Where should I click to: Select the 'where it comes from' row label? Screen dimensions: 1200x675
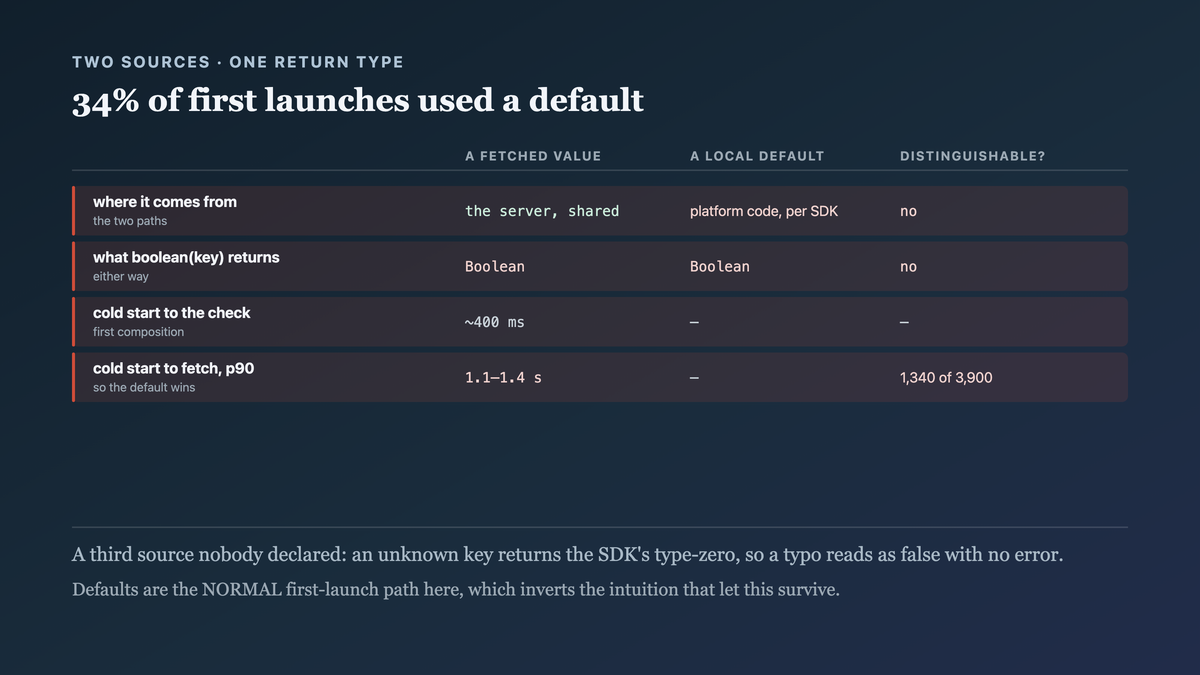[165, 202]
